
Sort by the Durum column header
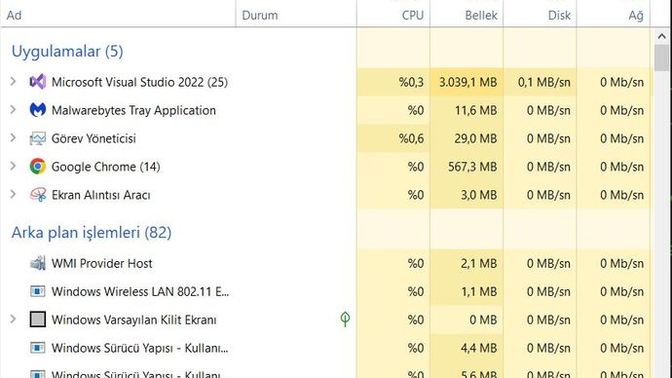click(296, 15)
